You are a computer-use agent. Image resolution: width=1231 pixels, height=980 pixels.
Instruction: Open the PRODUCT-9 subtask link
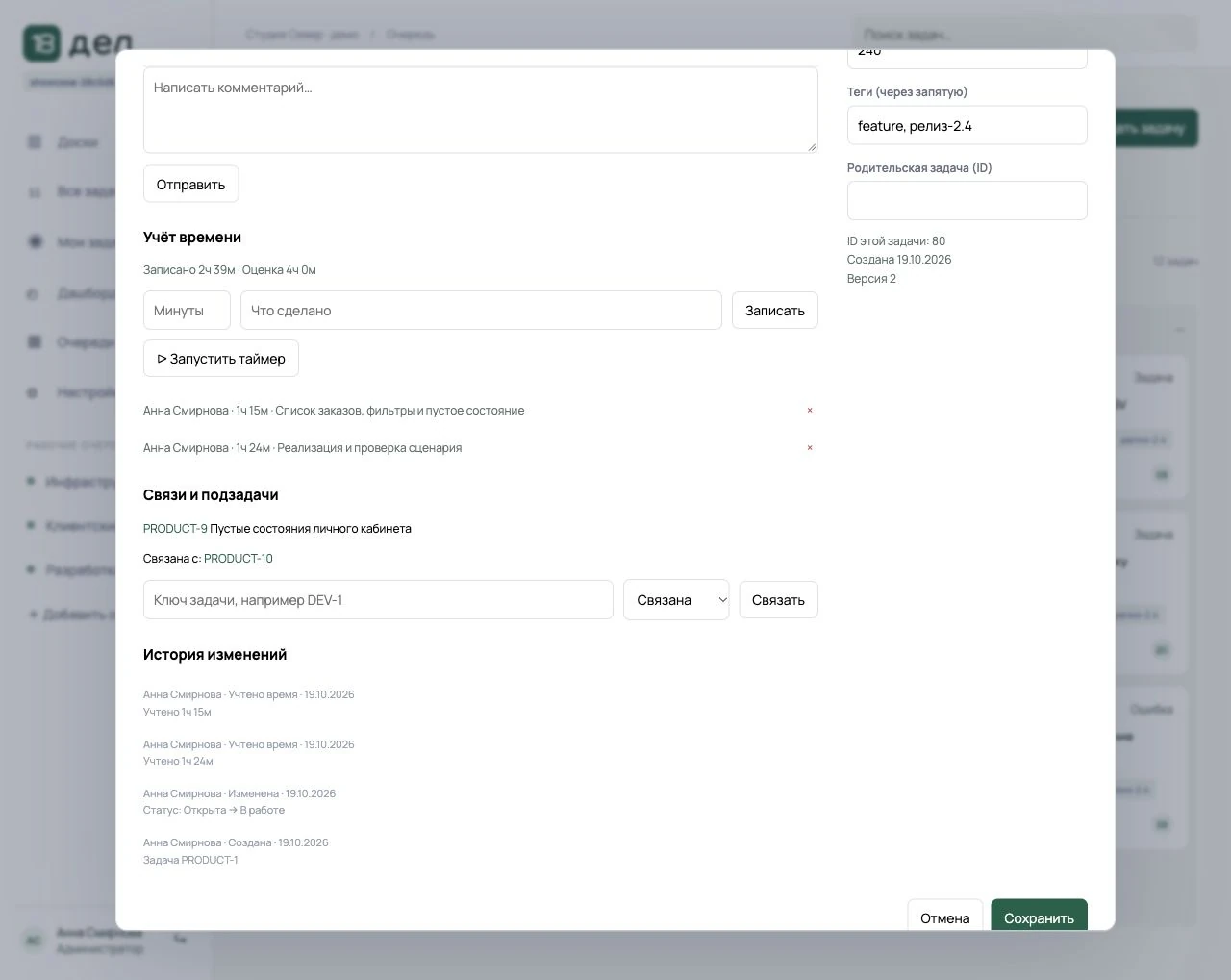click(175, 529)
